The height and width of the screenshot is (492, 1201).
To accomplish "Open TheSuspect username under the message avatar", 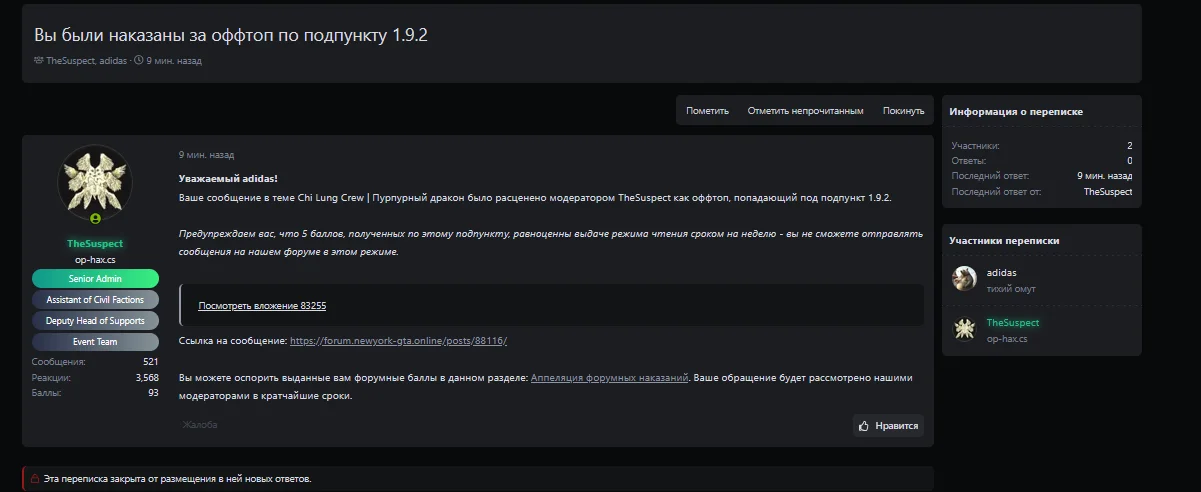I will click(x=95, y=244).
